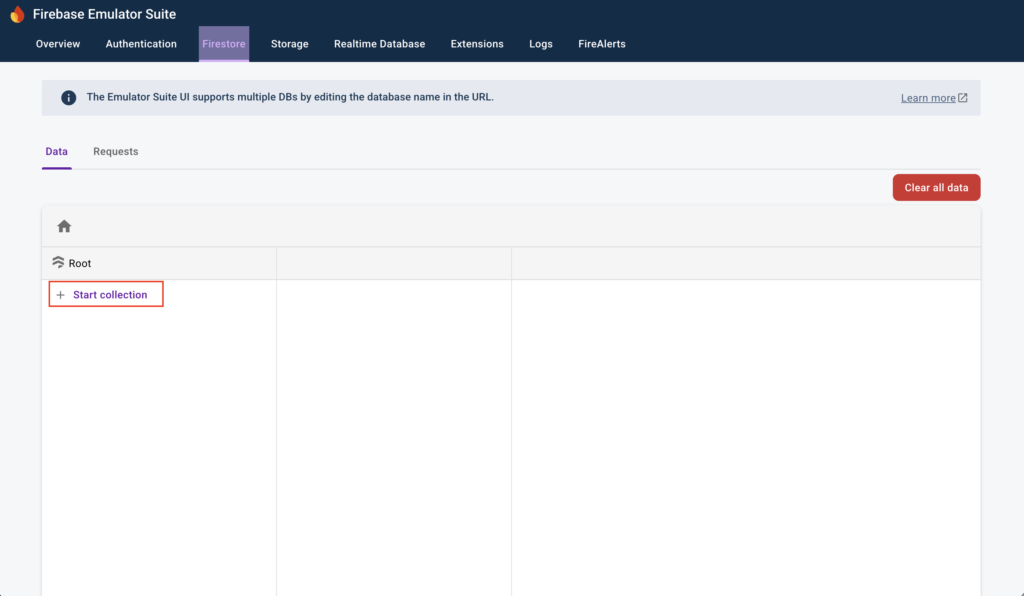Switch to the FireAlerts tab
This screenshot has width=1024, height=596.
pyautogui.click(x=602, y=44)
